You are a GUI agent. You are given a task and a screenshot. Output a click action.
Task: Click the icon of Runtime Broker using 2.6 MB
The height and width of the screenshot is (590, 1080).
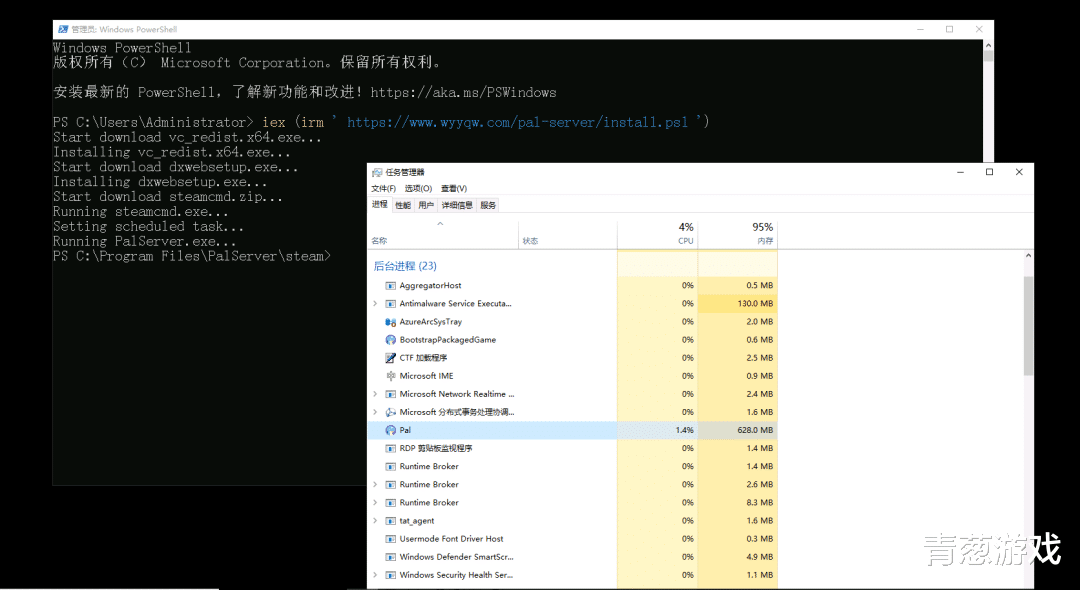391,485
